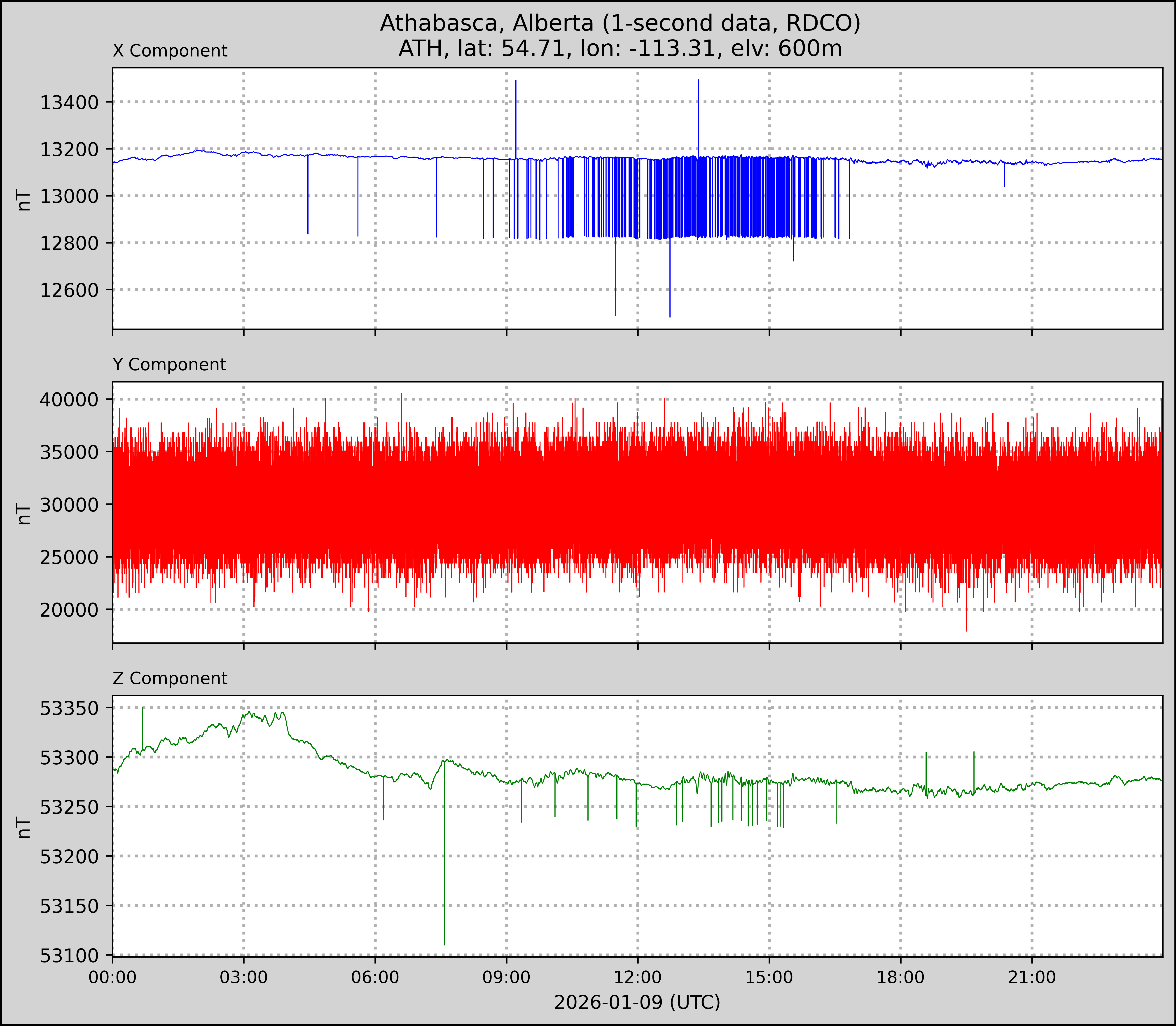Click the 53100 tick label in Z panel
The height and width of the screenshot is (1026, 1176).
coord(69,956)
